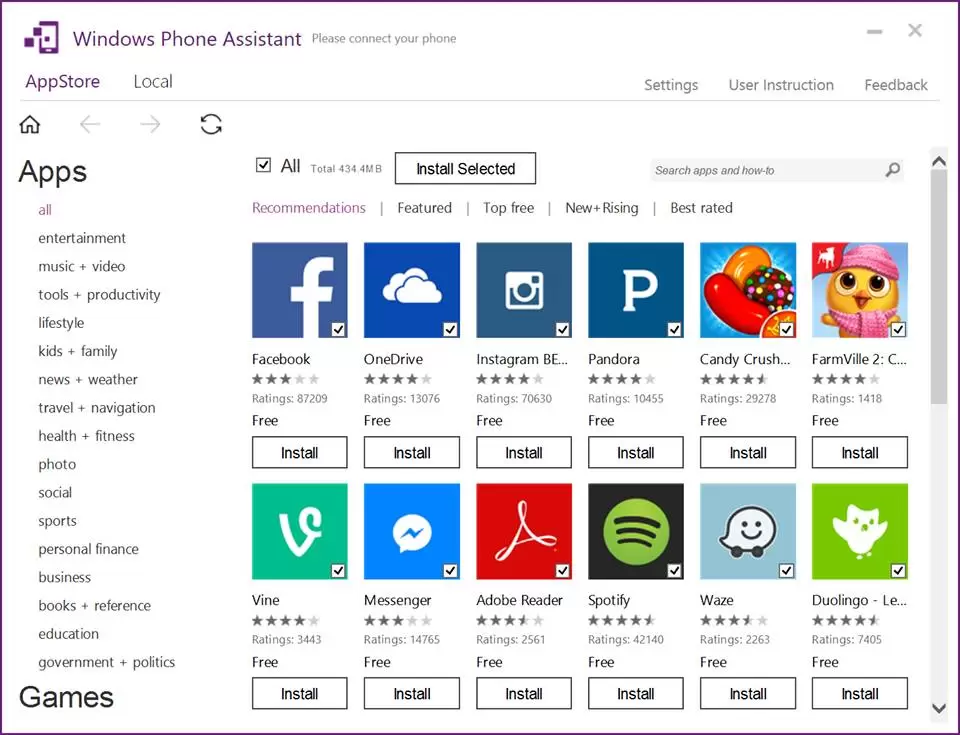The height and width of the screenshot is (735, 960).
Task: Select the travel + navigation category
Action: (x=97, y=408)
